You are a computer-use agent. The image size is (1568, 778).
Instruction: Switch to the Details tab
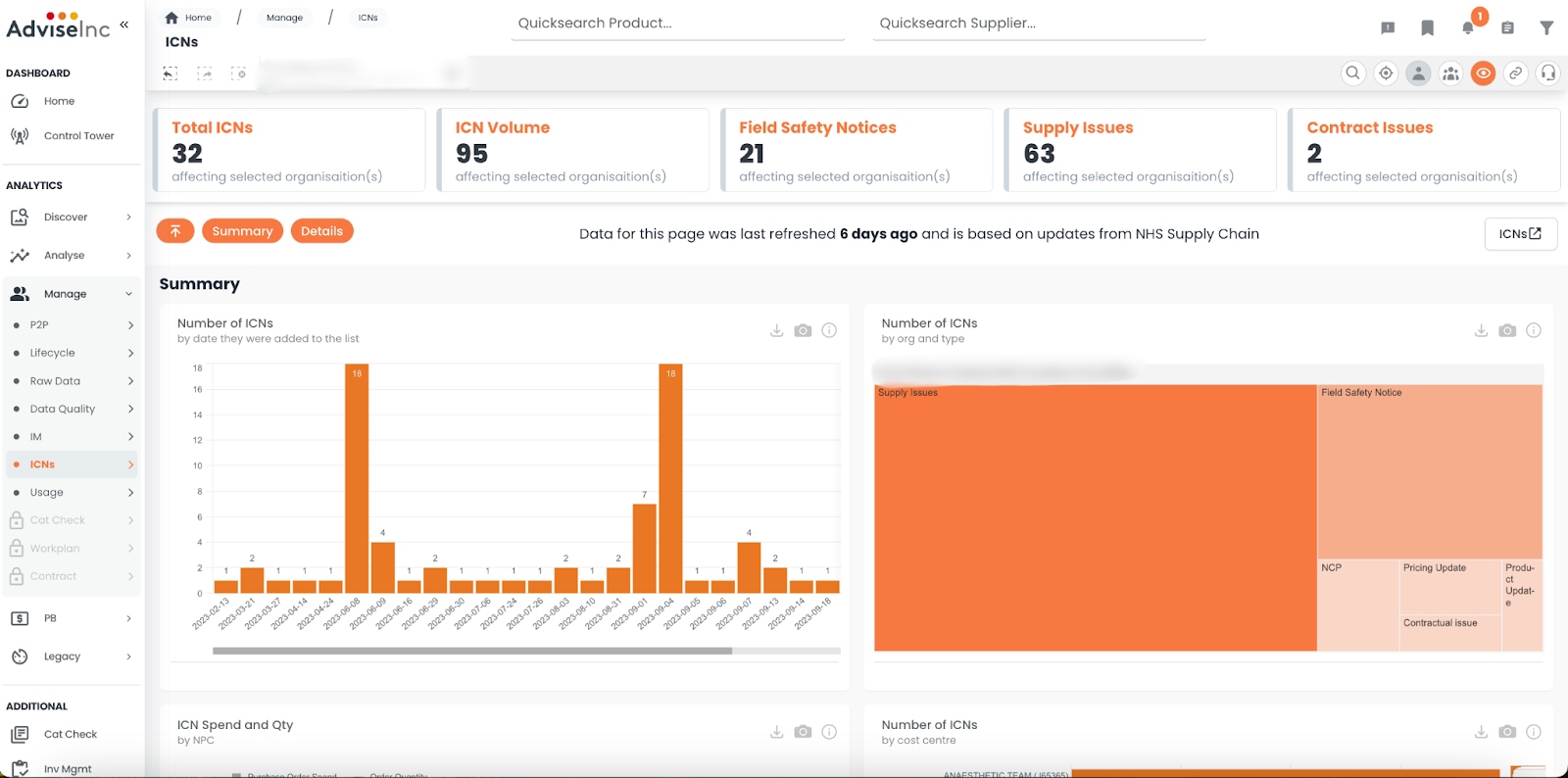321,231
